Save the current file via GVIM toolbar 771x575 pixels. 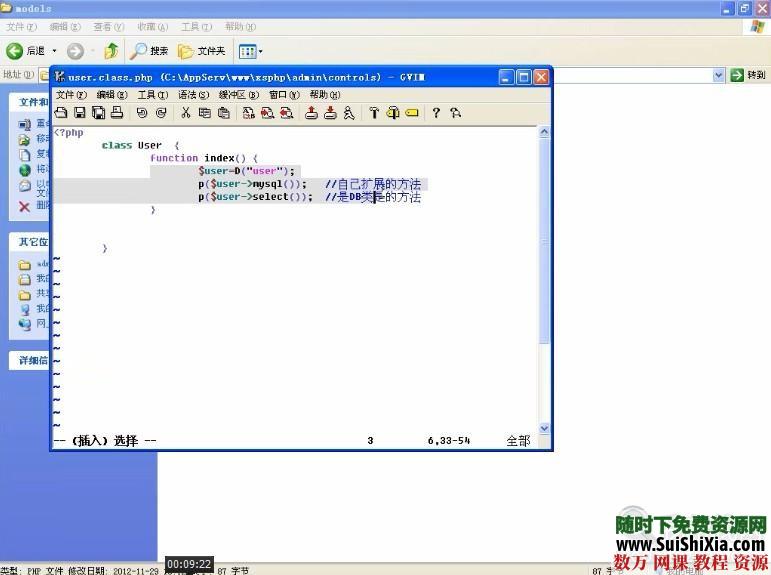click(x=80, y=113)
